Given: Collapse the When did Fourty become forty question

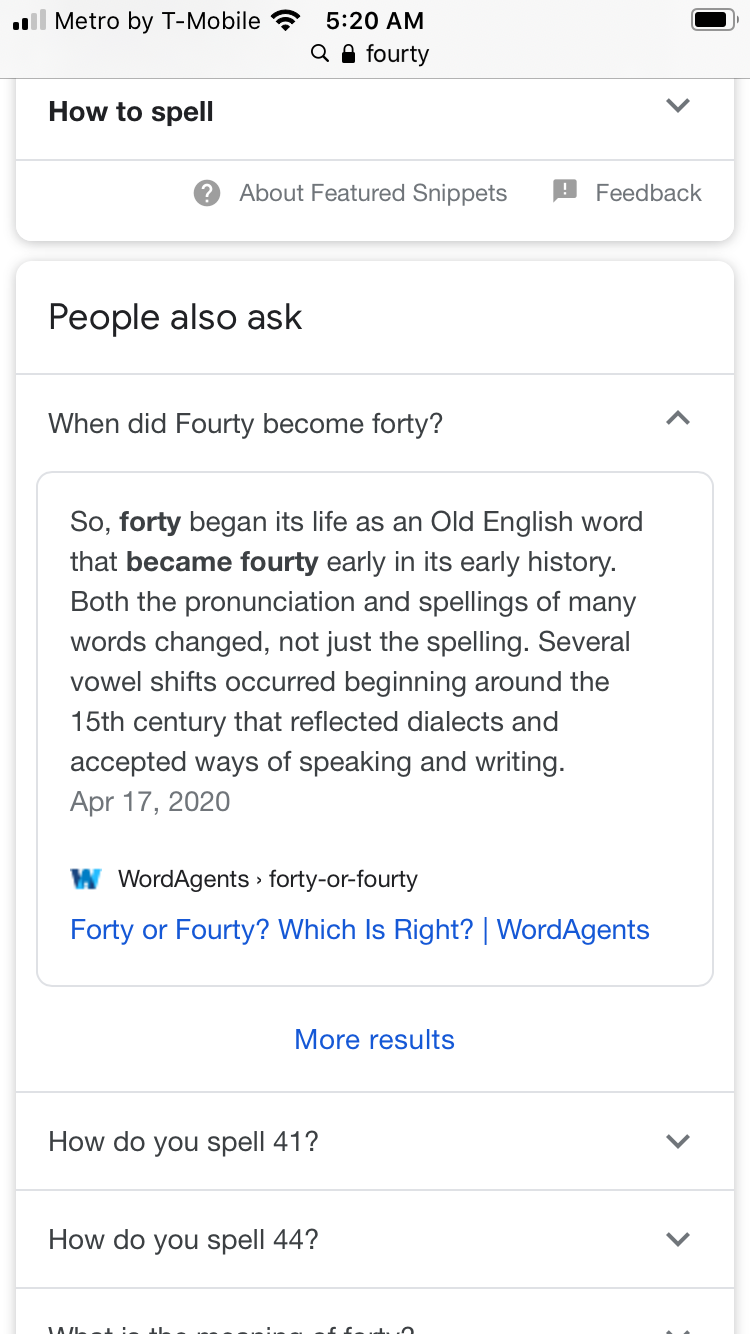Looking at the screenshot, I should (x=678, y=419).
